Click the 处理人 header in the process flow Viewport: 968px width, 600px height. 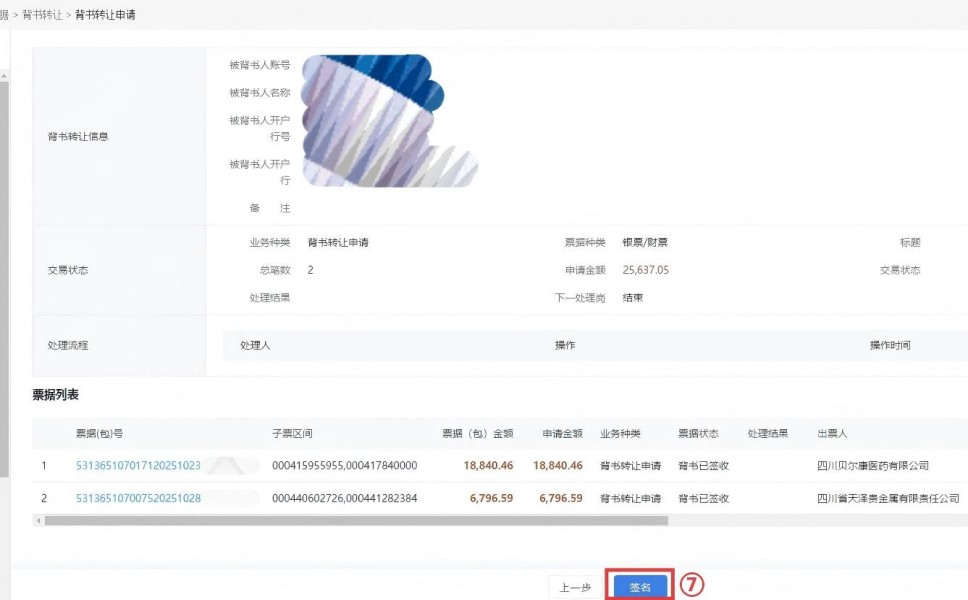click(255, 345)
